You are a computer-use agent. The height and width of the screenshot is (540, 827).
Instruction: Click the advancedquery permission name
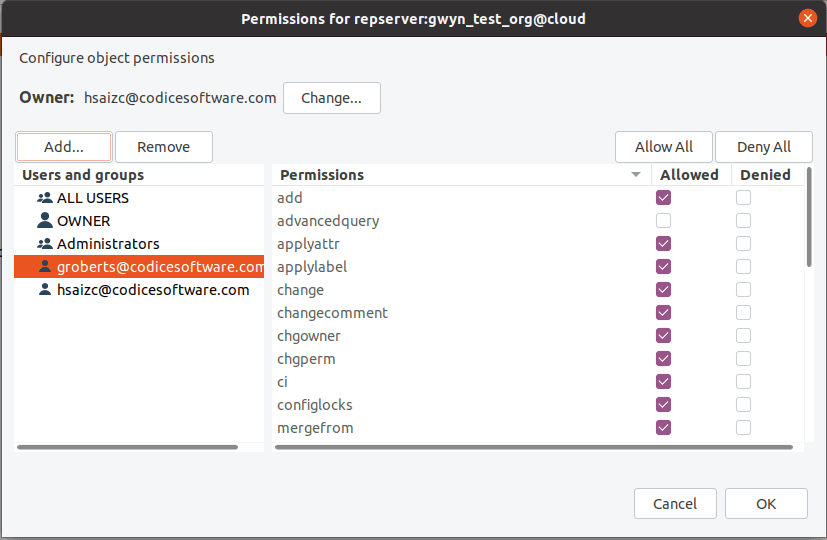point(328,221)
